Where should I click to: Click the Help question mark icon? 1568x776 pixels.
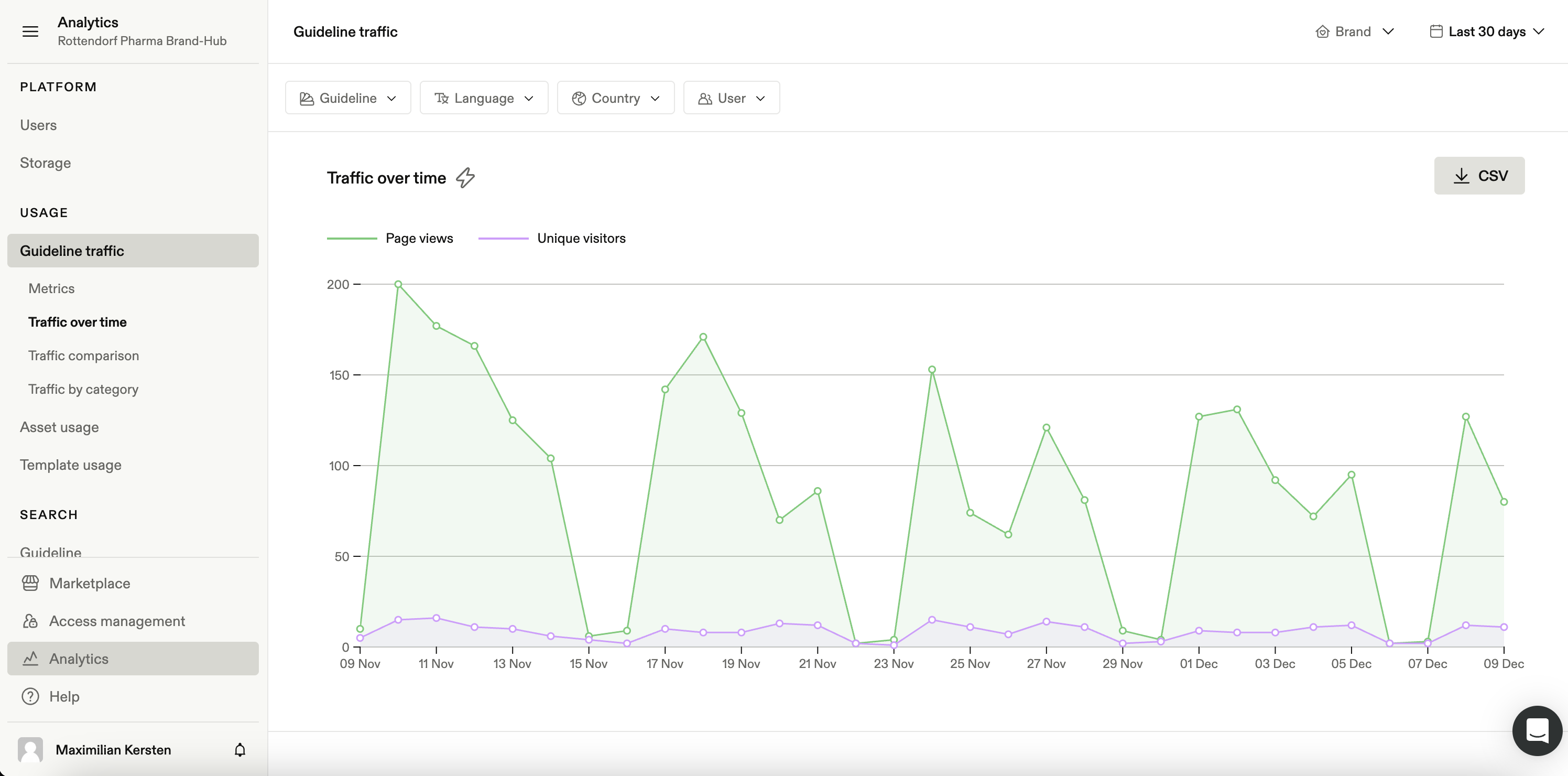(30, 696)
